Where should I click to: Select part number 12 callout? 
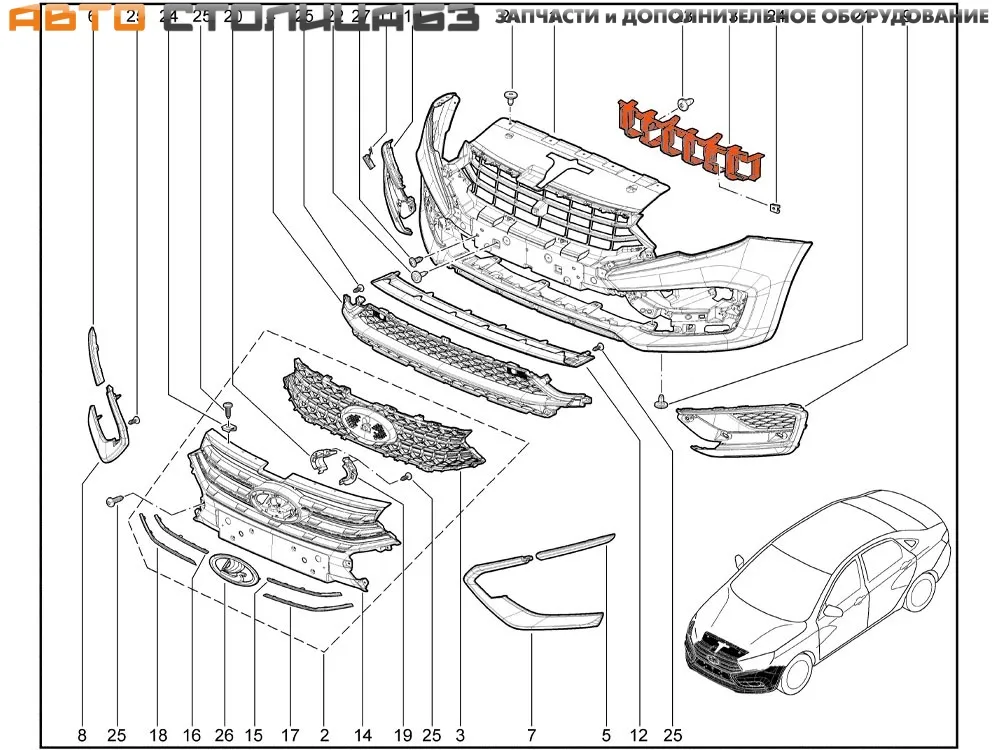[637, 736]
